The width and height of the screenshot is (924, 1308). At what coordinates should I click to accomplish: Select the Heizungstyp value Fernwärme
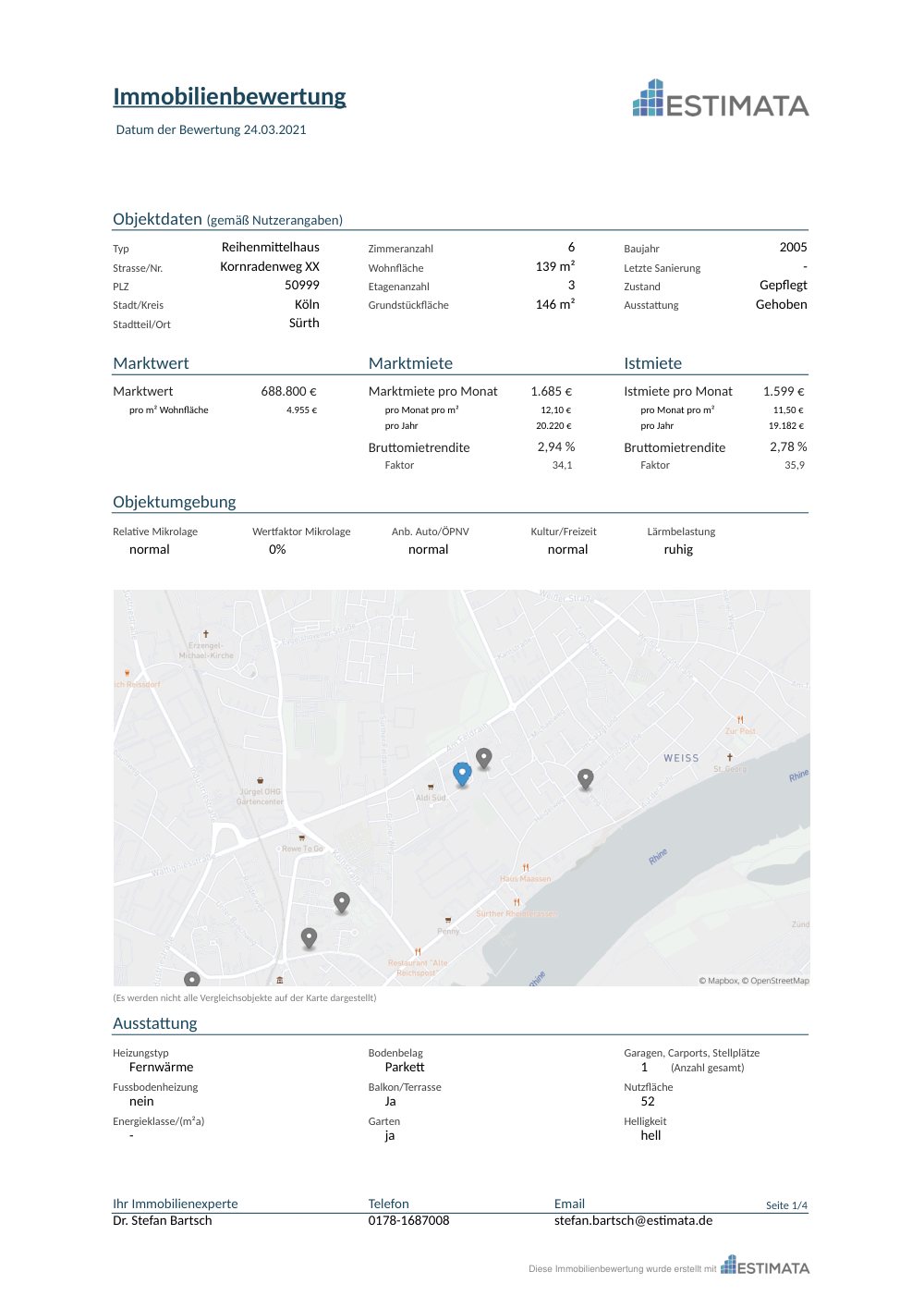pyautogui.click(x=162, y=1067)
